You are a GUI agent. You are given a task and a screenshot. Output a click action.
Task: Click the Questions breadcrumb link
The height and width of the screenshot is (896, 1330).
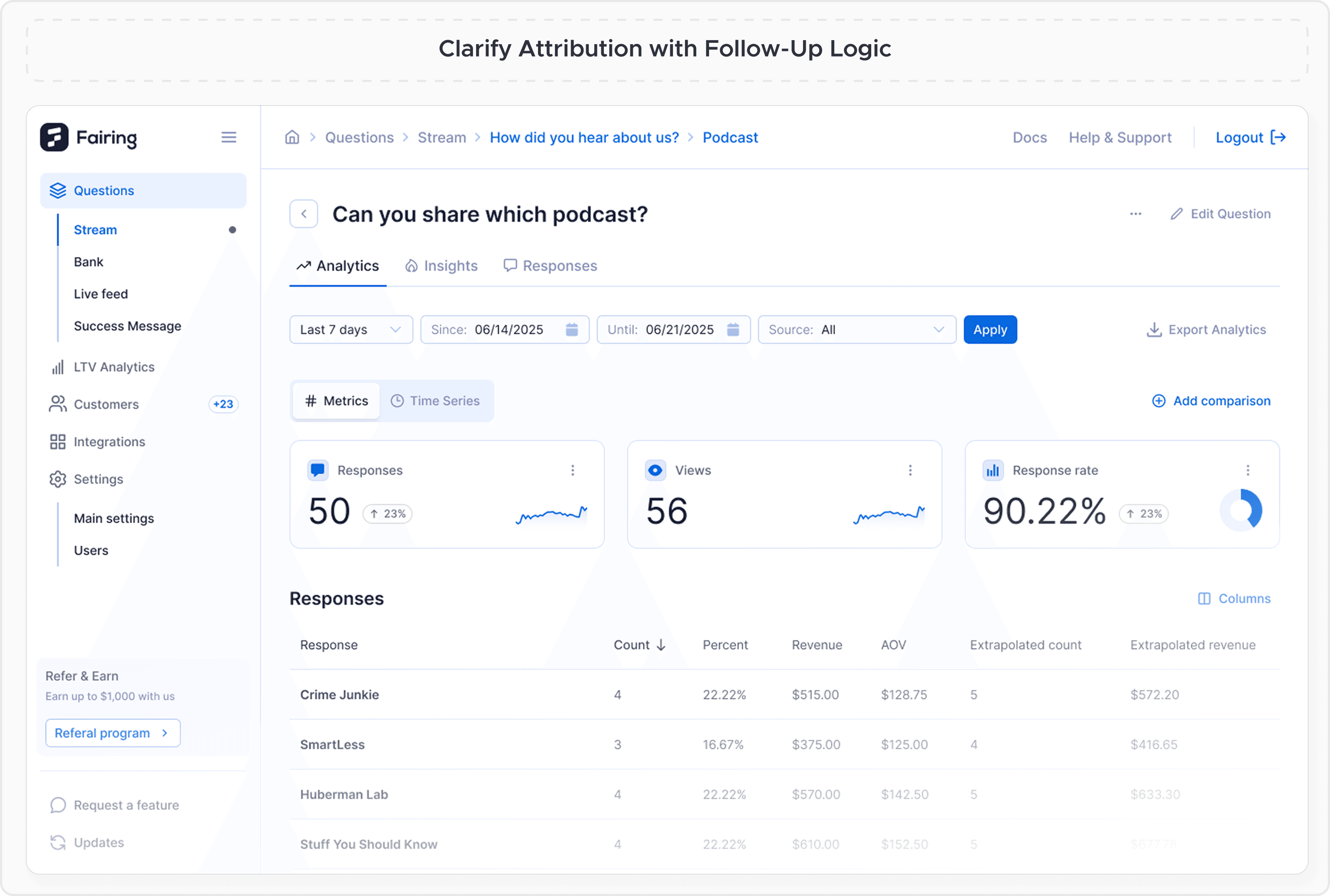point(359,137)
